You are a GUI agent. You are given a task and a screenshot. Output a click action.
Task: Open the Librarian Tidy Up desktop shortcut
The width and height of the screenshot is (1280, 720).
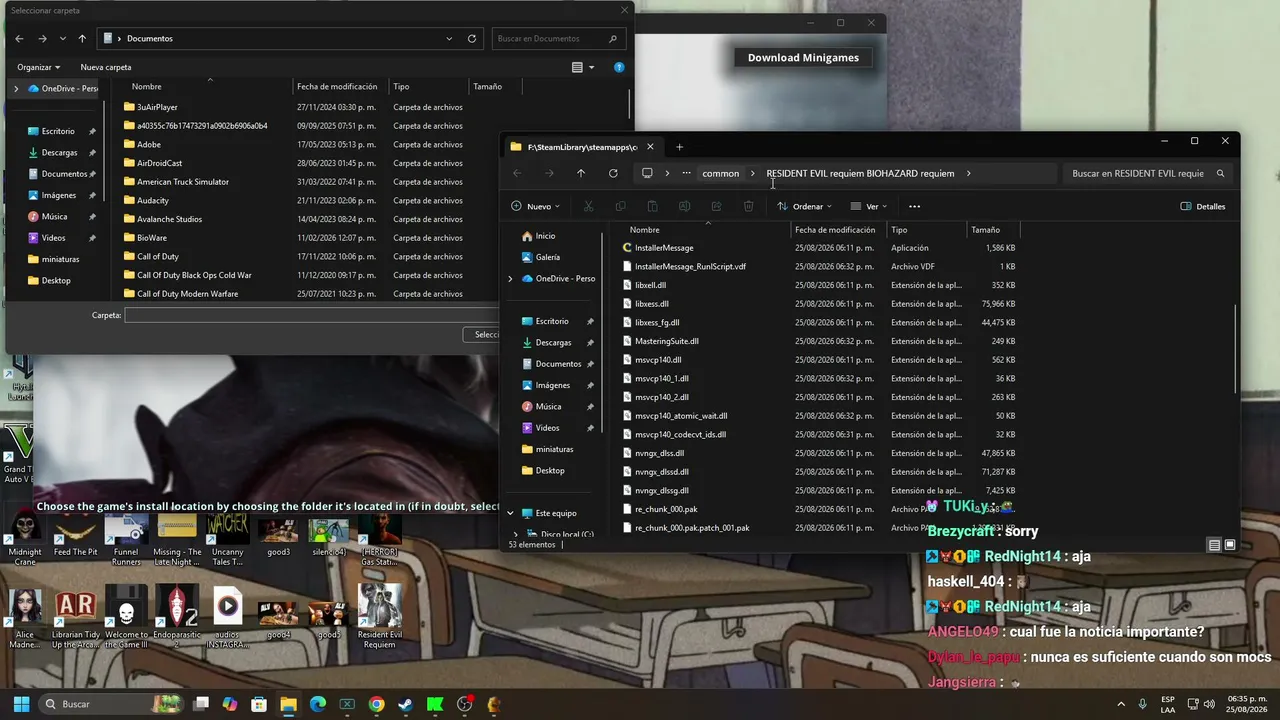pyautogui.click(x=76, y=616)
